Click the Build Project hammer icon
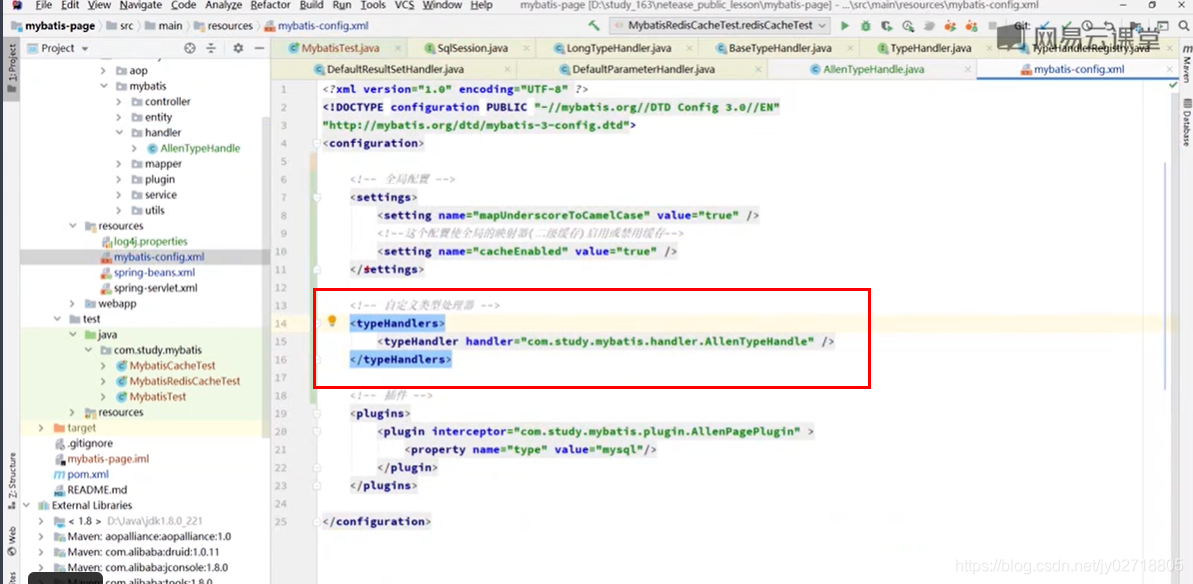 tap(594, 26)
